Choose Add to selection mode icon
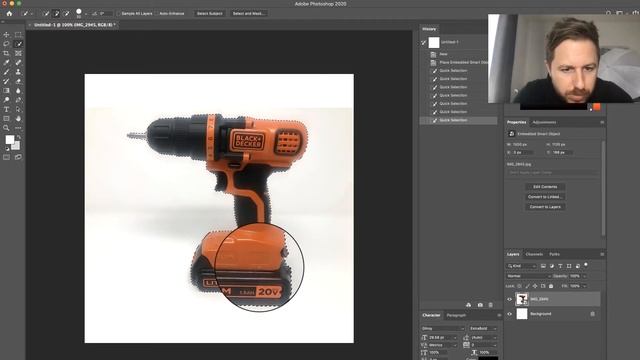The width and height of the screenshot is (640, 360). [x=56, y=13]
